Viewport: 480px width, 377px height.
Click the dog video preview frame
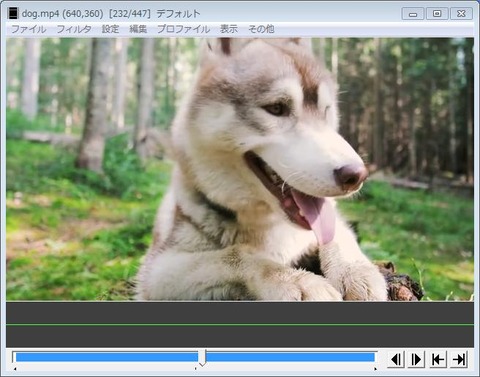click(240, 169)
